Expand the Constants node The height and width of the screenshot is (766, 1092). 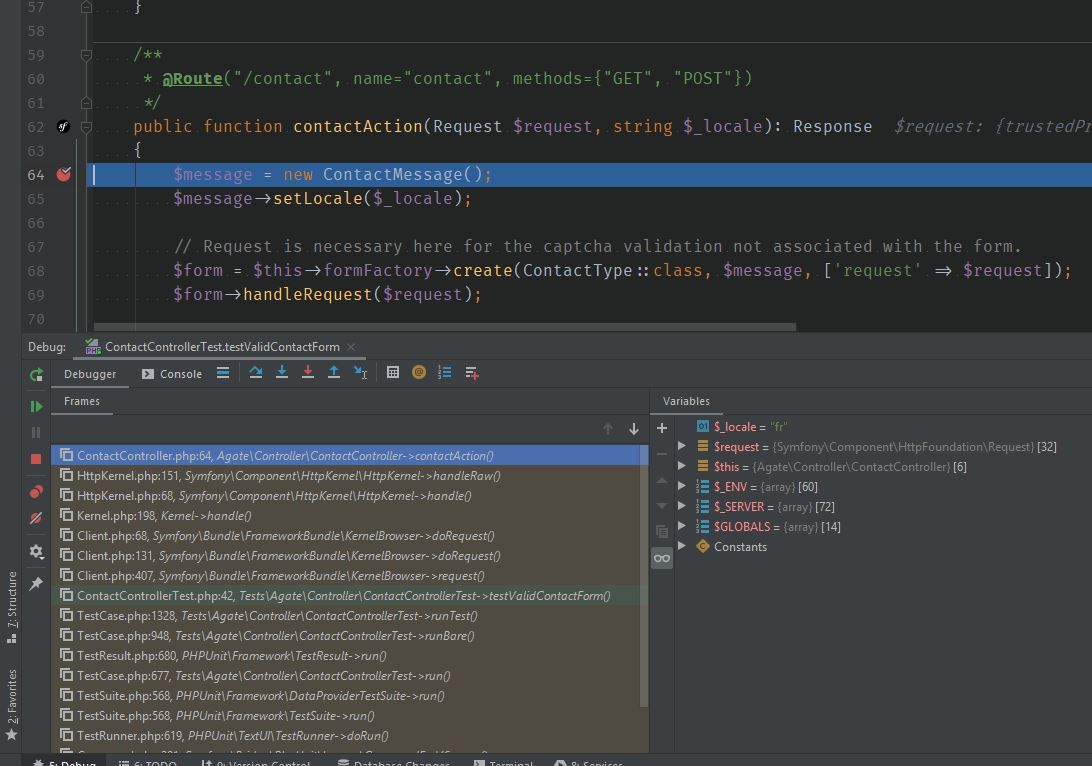(x=682, y=546)
